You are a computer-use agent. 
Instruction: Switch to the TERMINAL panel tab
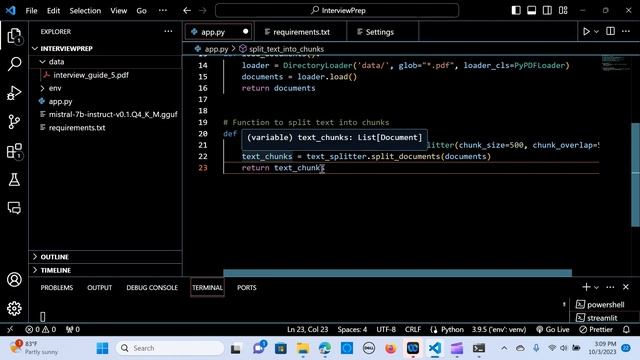click(207, 287)
